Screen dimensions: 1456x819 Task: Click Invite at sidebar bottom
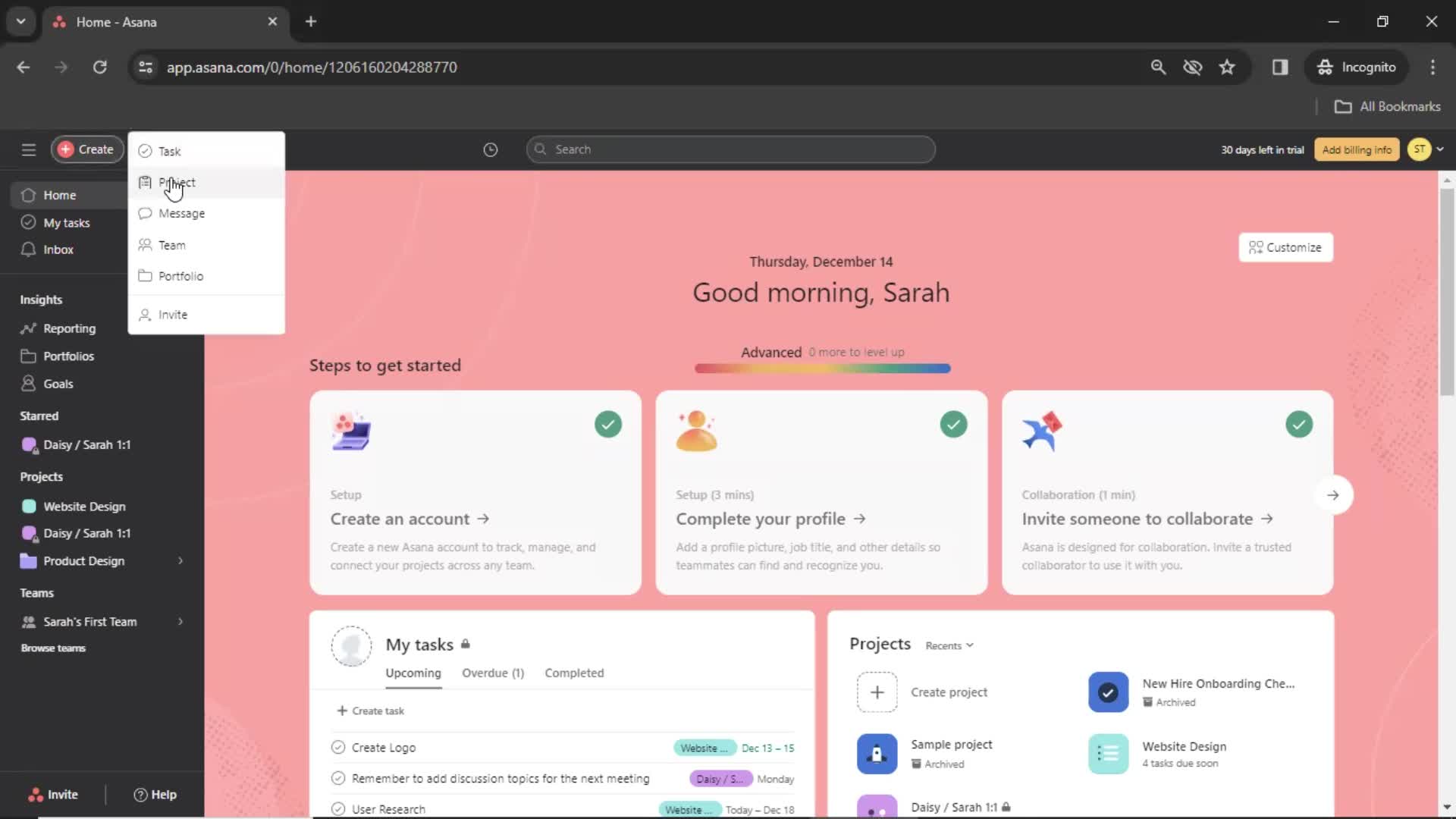(x=53, y=794)
